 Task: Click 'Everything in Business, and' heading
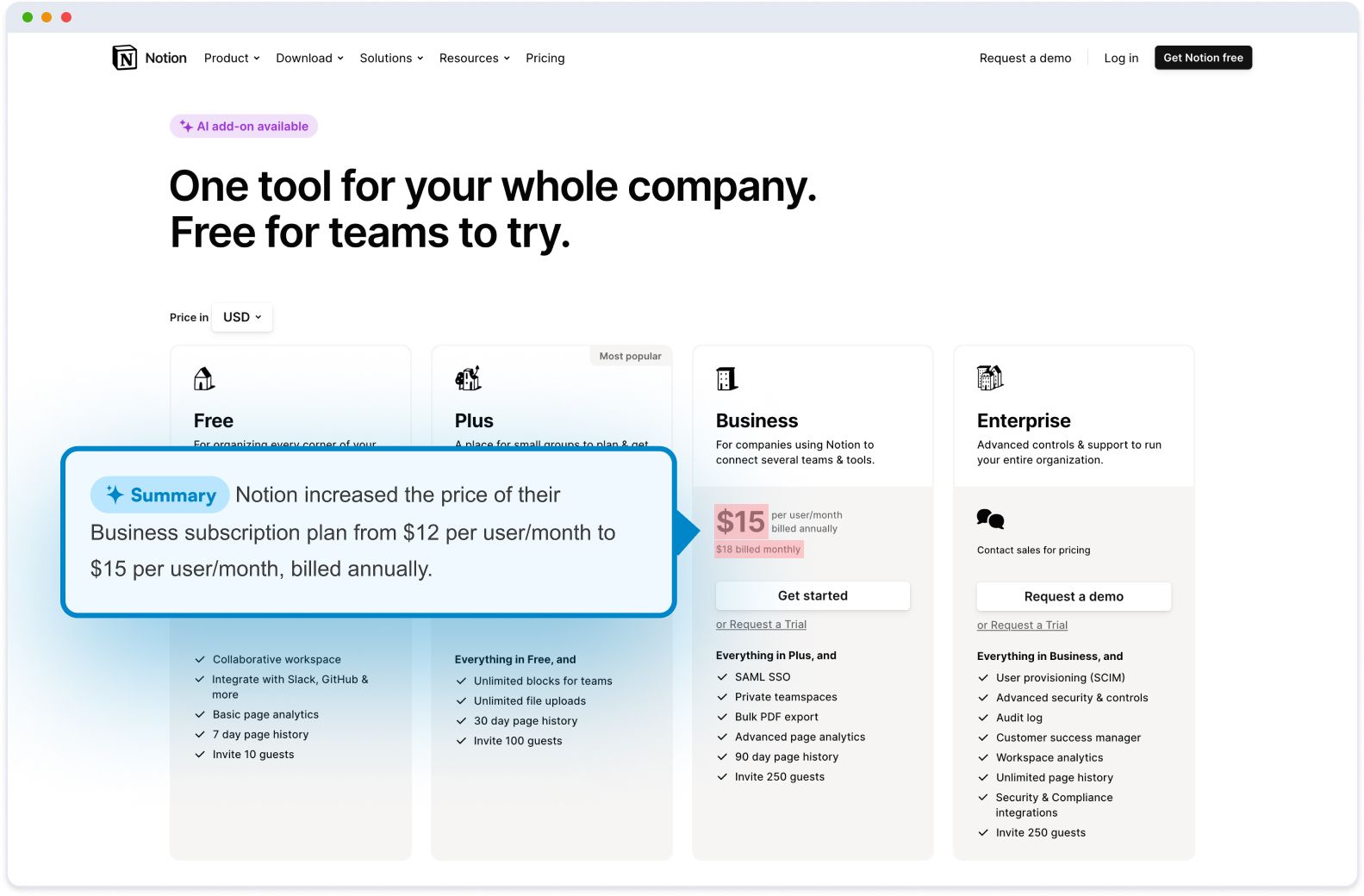click(x=1049, y=656)
